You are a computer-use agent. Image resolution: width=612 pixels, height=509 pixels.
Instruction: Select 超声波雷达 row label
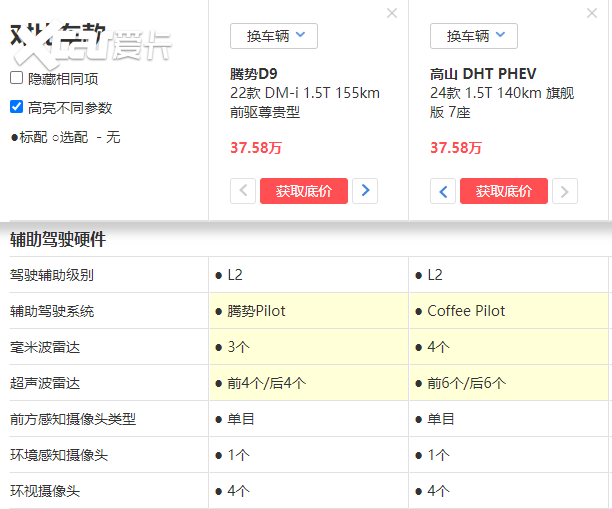pos(45,383)
